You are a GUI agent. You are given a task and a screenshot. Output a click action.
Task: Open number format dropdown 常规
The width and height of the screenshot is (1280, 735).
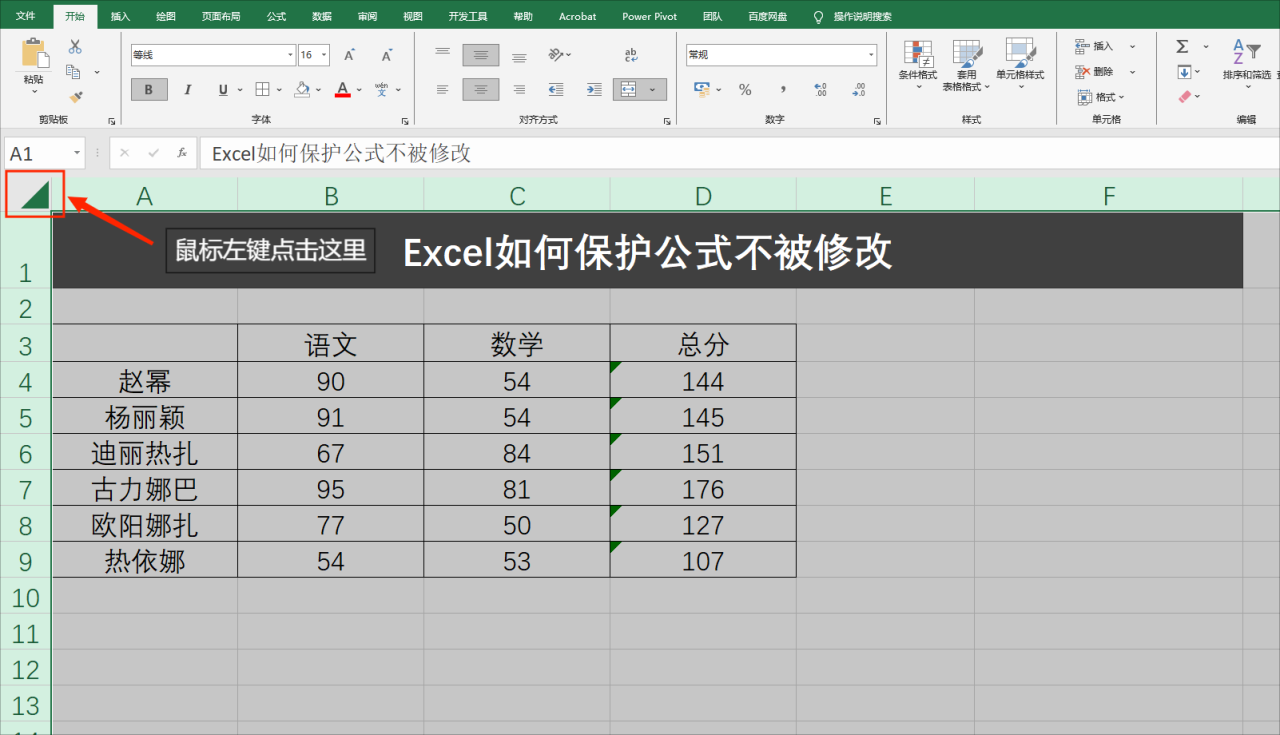871,55
